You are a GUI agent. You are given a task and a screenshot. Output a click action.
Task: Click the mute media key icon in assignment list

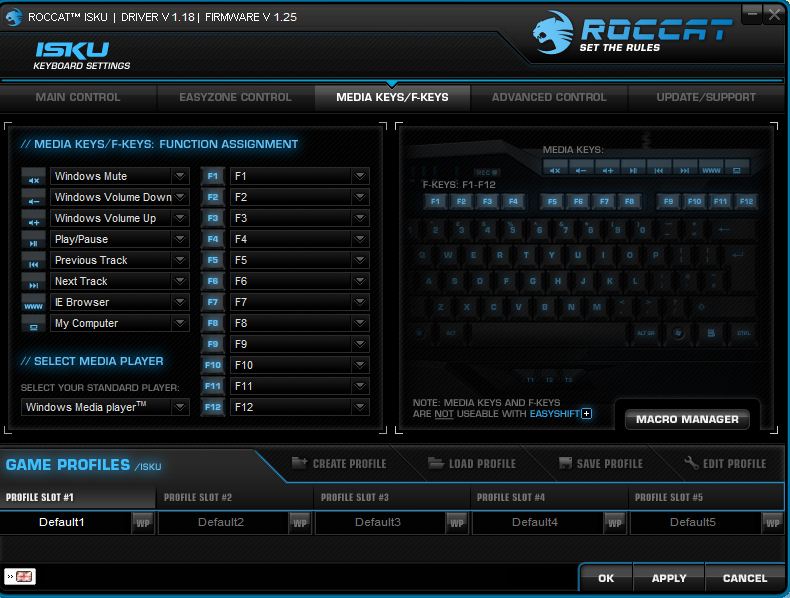pyautogui.click(x=34, y=177)
